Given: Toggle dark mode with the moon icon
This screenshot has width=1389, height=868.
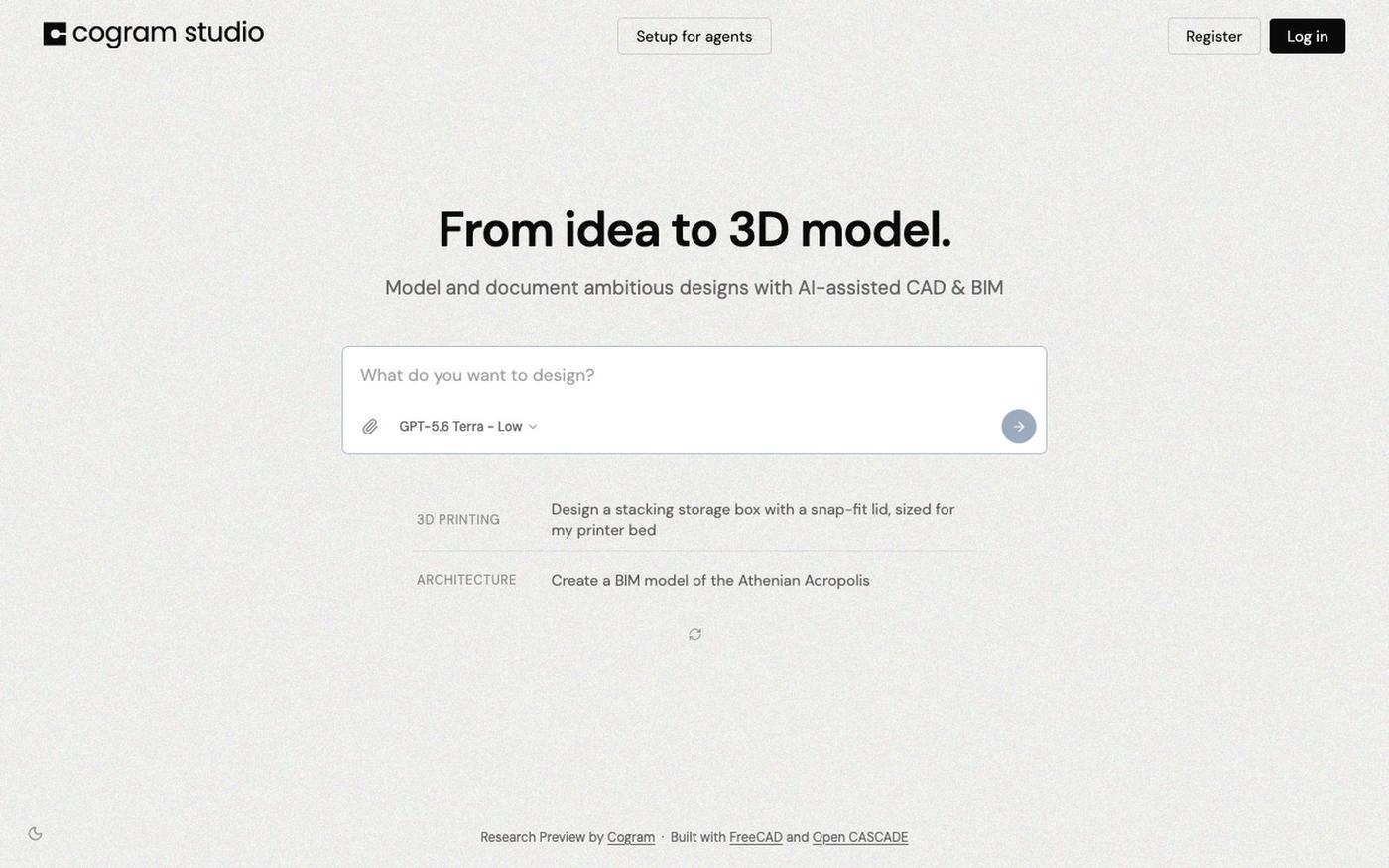Looking at the screenshot, I should pyautogui.click(x=36, y=834).
